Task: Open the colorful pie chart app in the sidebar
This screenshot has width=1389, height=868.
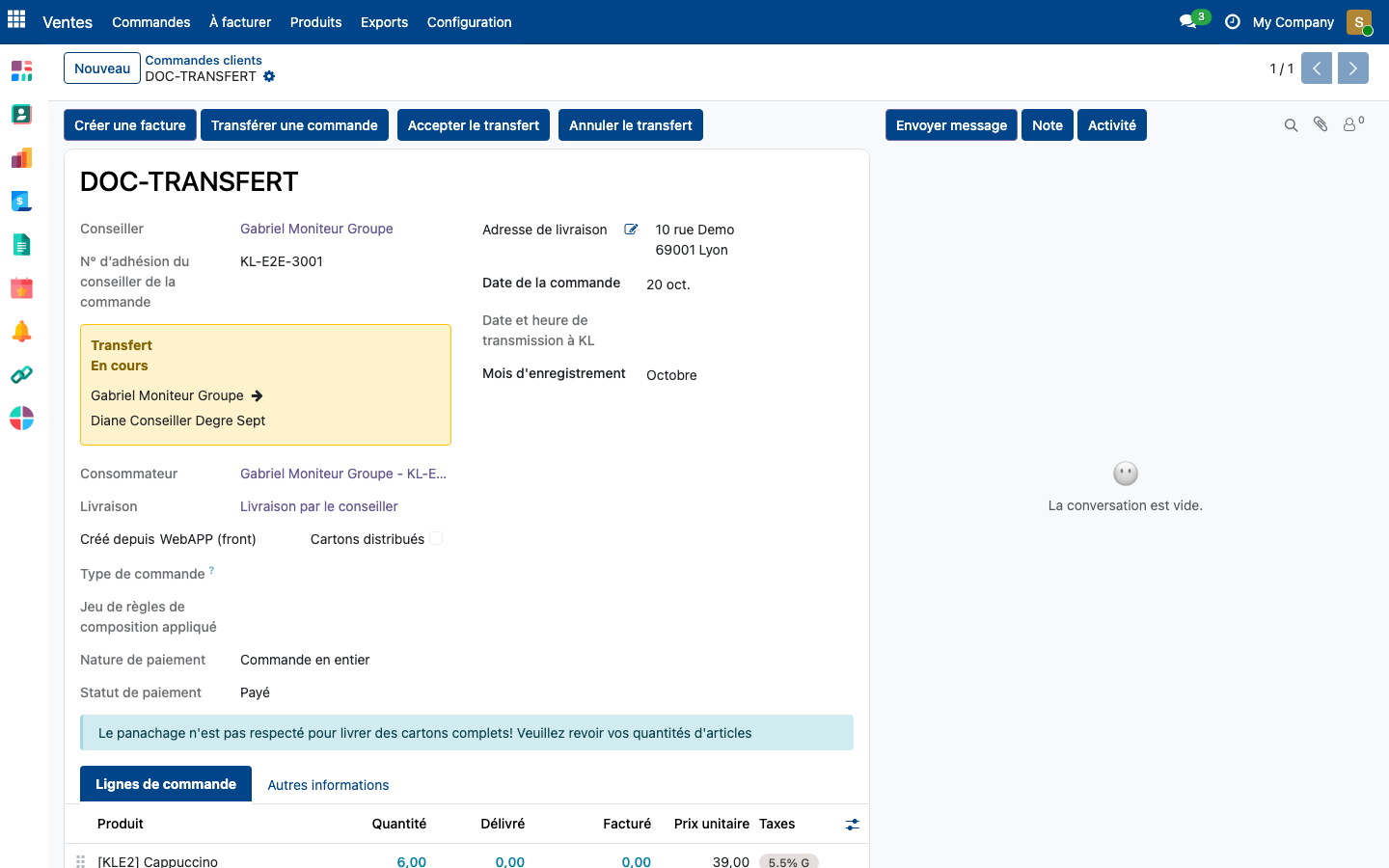Action: point(21,418)
